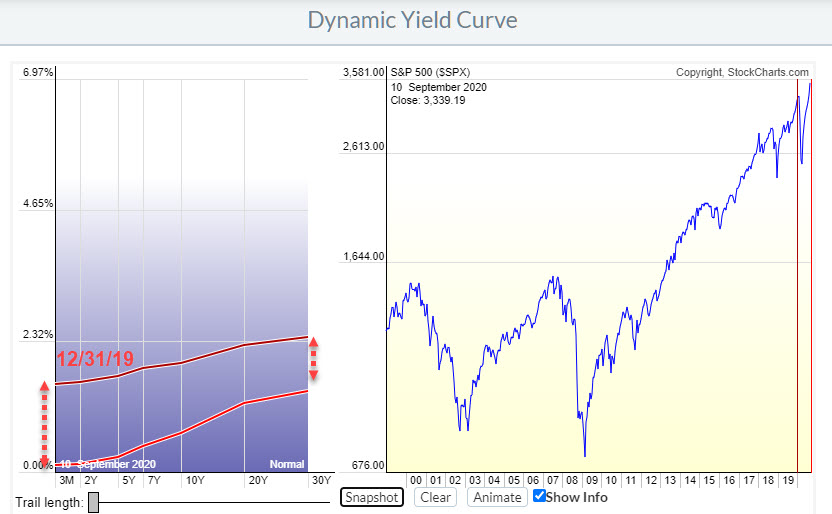This screenshot has height=514, width=832.
Task: Click the 20Y maturity label
Action: tap(256, 480)
